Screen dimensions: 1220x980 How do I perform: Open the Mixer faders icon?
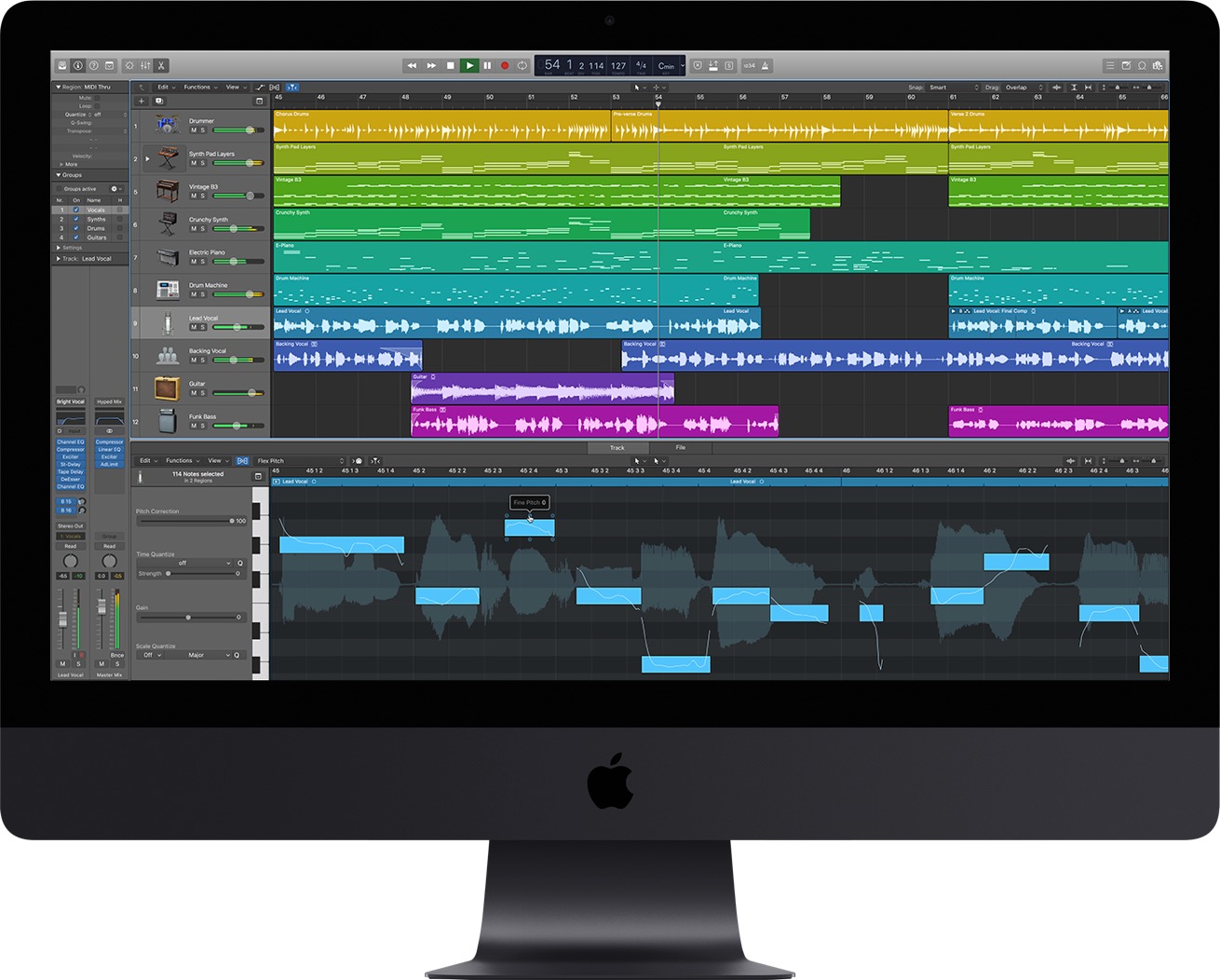pos(145,66)
